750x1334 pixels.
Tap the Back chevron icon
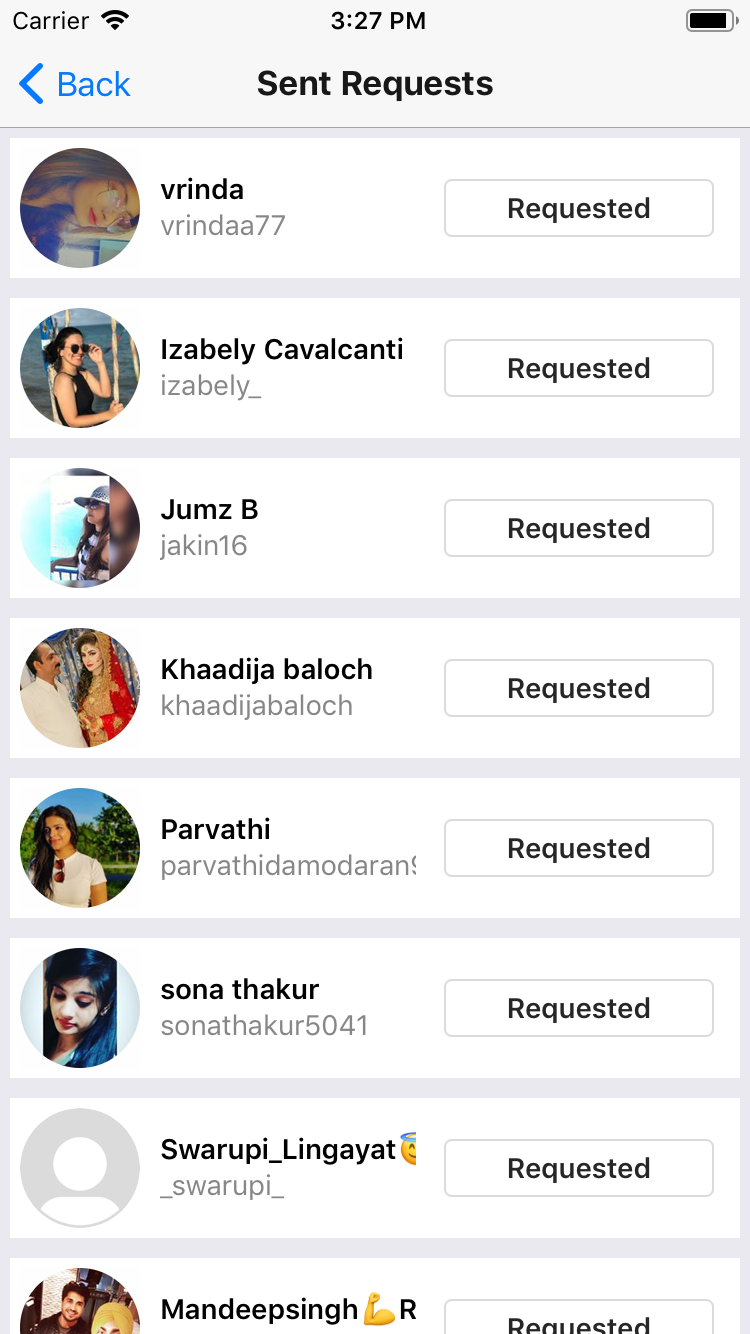pos(32,84)
